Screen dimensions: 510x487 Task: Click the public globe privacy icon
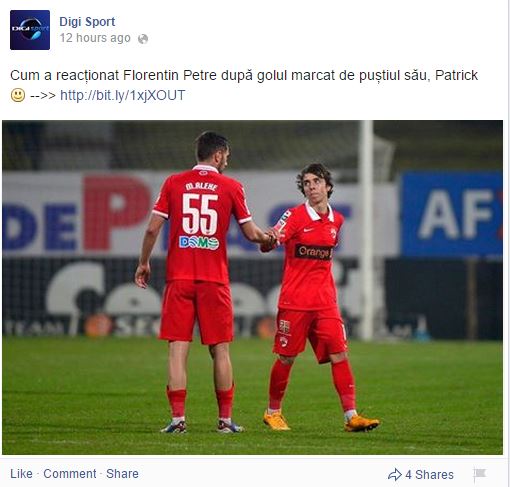click(143, 39)
